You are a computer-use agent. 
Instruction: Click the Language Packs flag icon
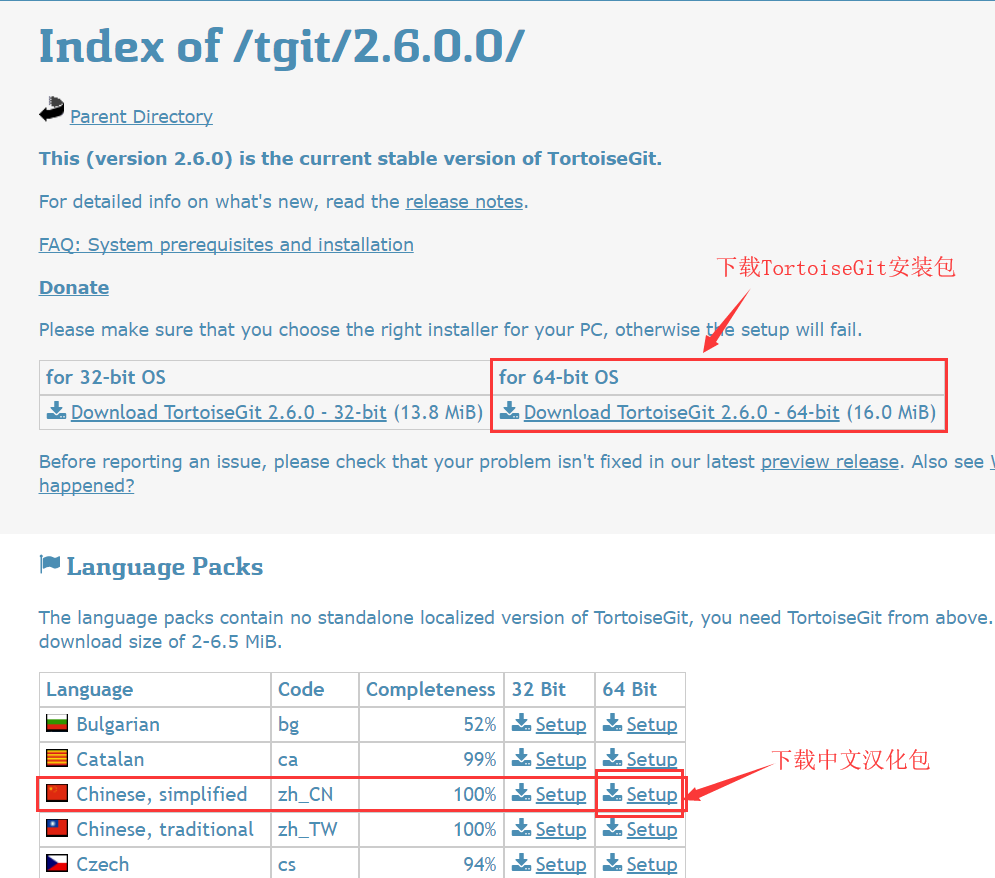[49, 564]
